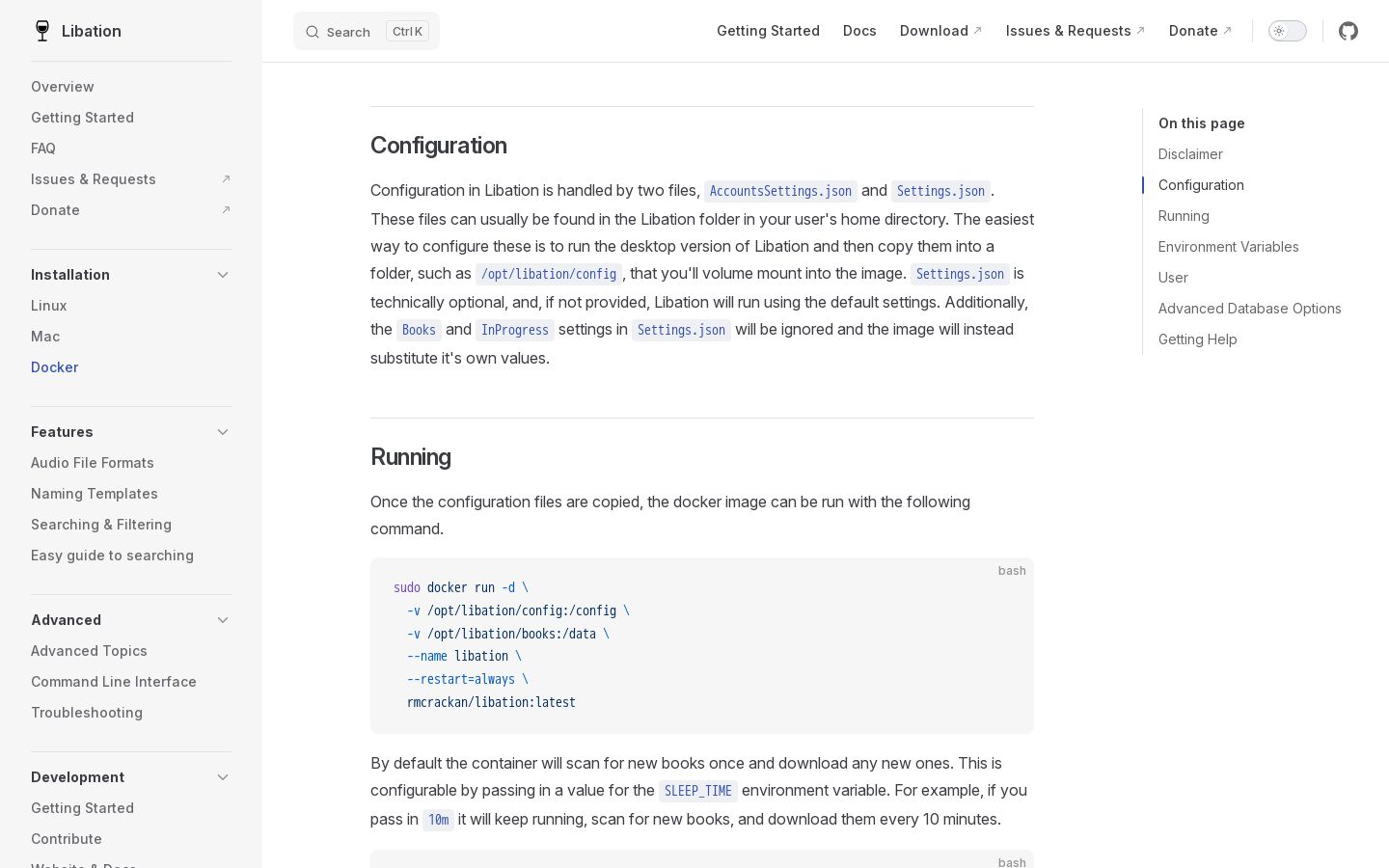Click external arrow beside sidebar Donate
Screen dimensions: 1389x868
point(226,210)
